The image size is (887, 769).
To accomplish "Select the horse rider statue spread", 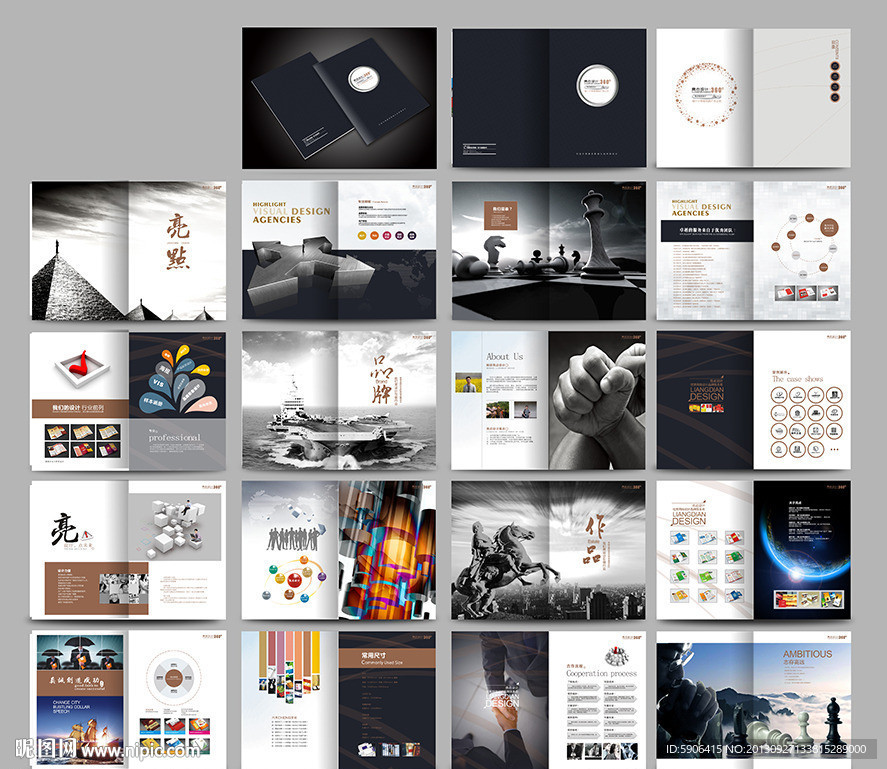I will pos(548,551).
